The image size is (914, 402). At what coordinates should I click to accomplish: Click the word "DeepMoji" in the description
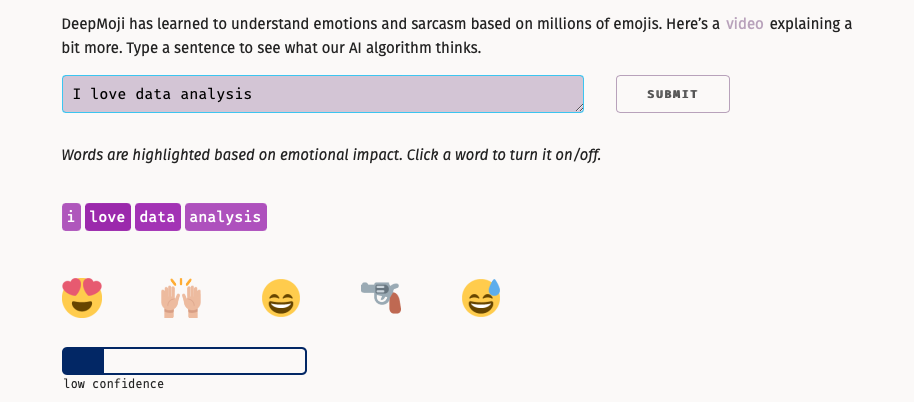94,24
